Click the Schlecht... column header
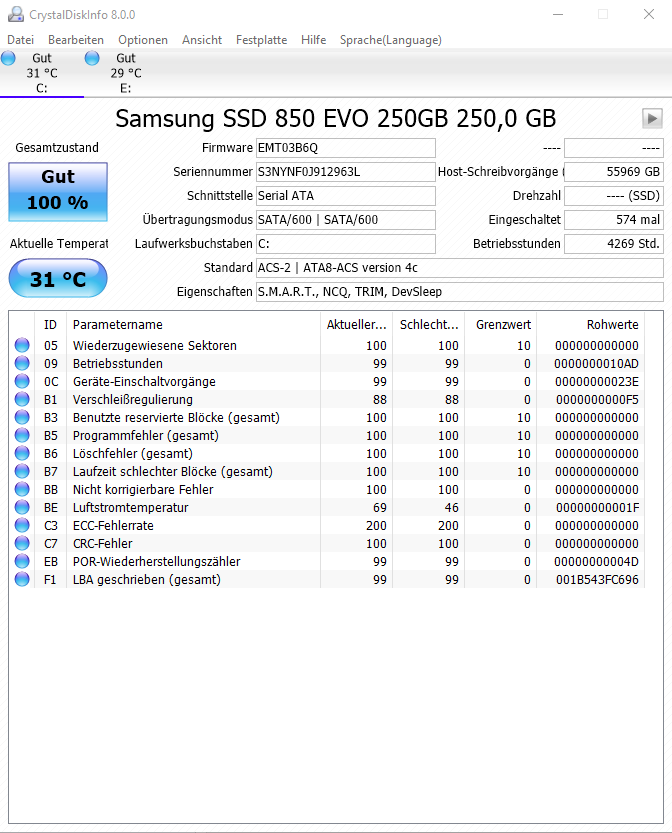This screenshot has height=833, width=672. click(x=429, y=325)
